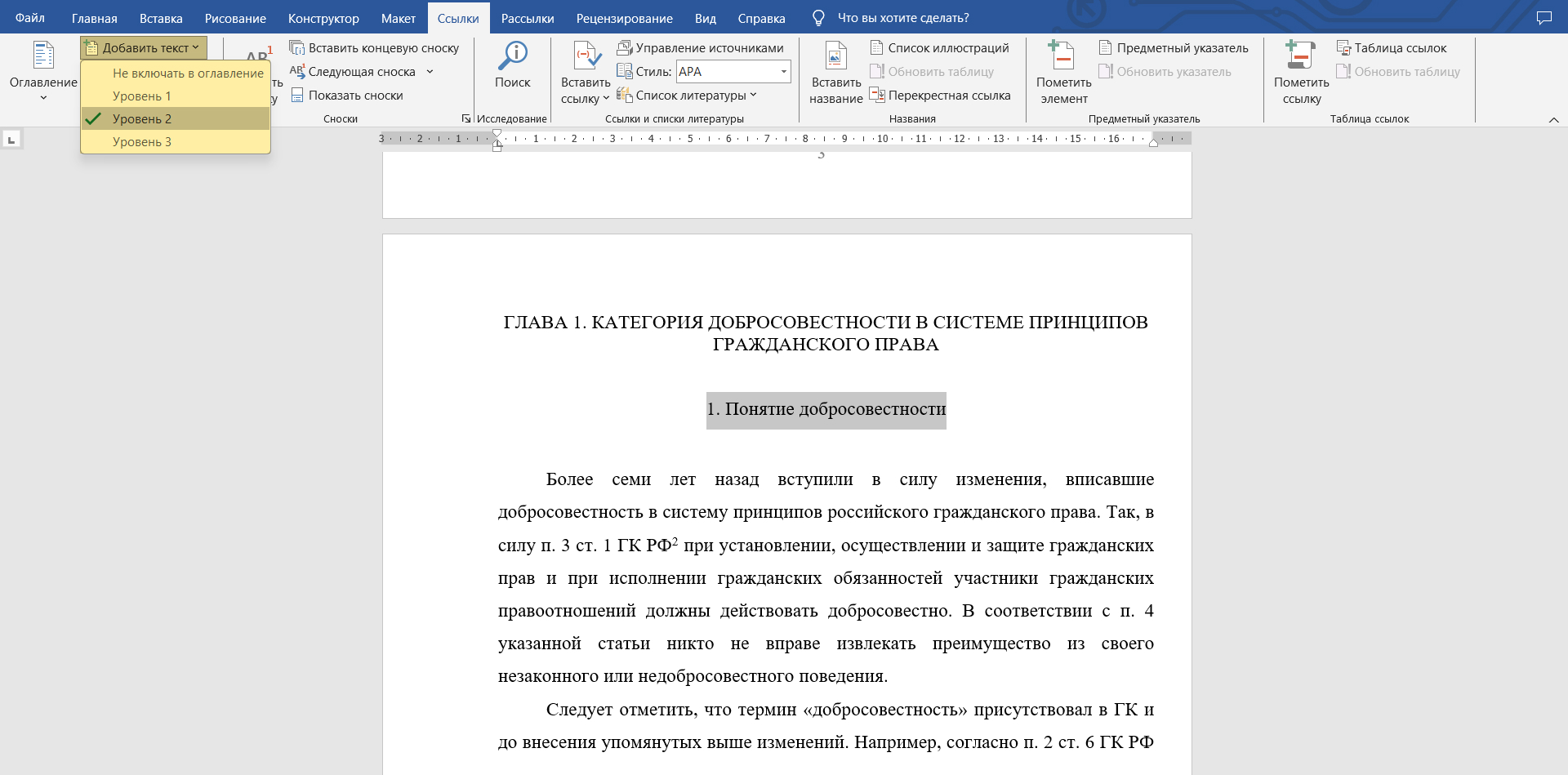This screenshot has width=1568, height=775.
Task: Click Перекрестная ссылка
Action: tap(940, 96)
